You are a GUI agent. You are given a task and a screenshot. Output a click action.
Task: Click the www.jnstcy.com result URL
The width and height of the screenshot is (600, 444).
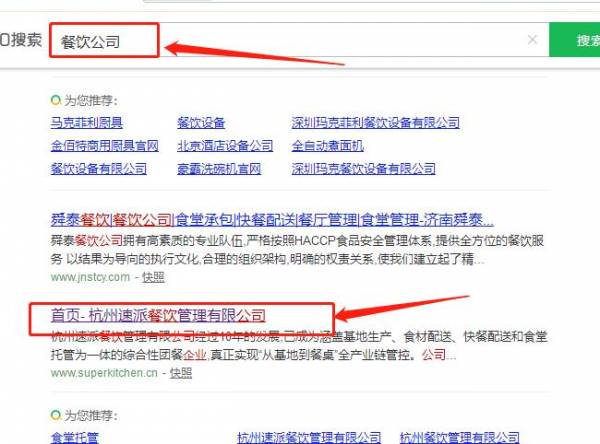pos(90,277)
